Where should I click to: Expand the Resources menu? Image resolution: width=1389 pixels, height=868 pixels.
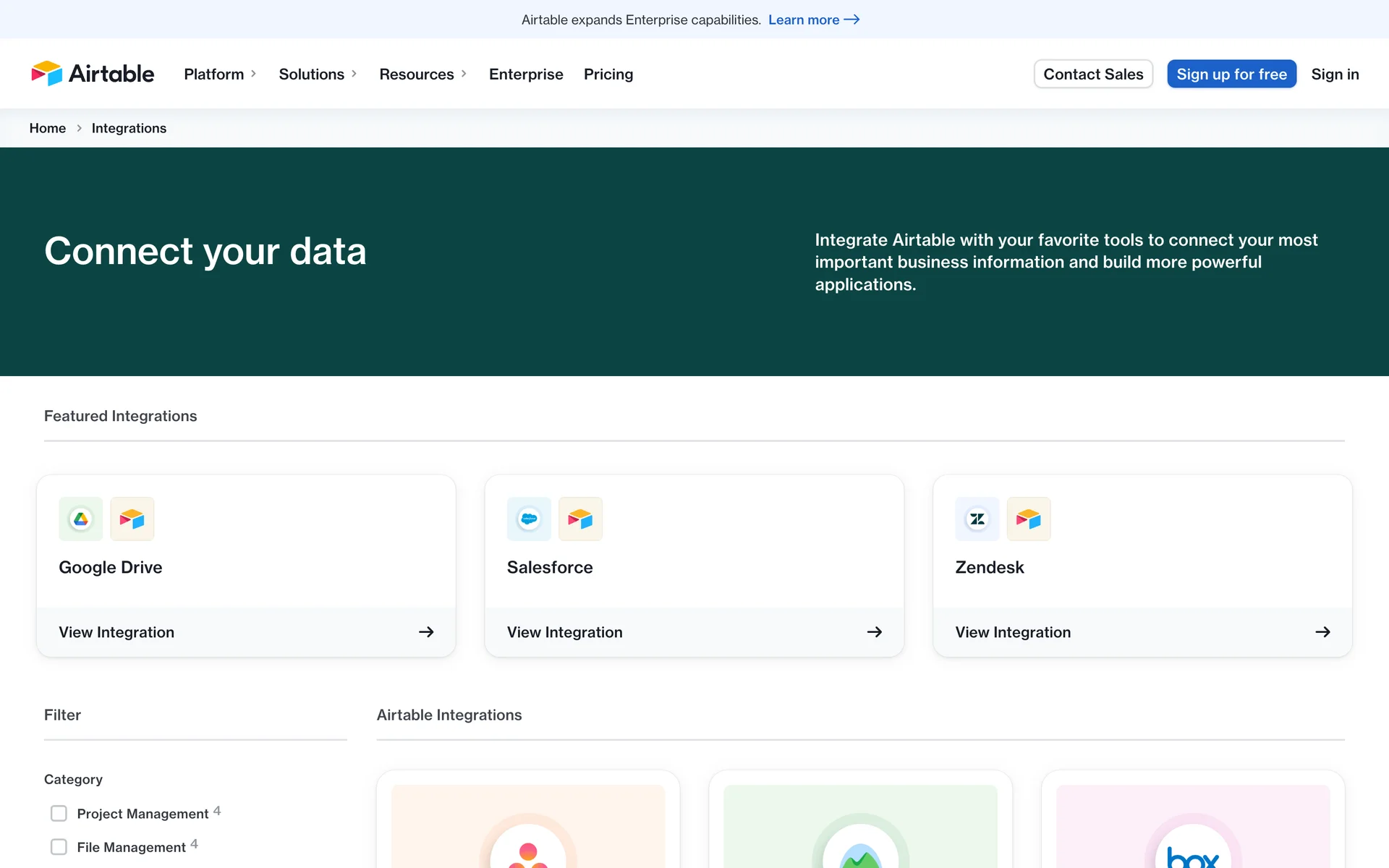pos(422,75)
